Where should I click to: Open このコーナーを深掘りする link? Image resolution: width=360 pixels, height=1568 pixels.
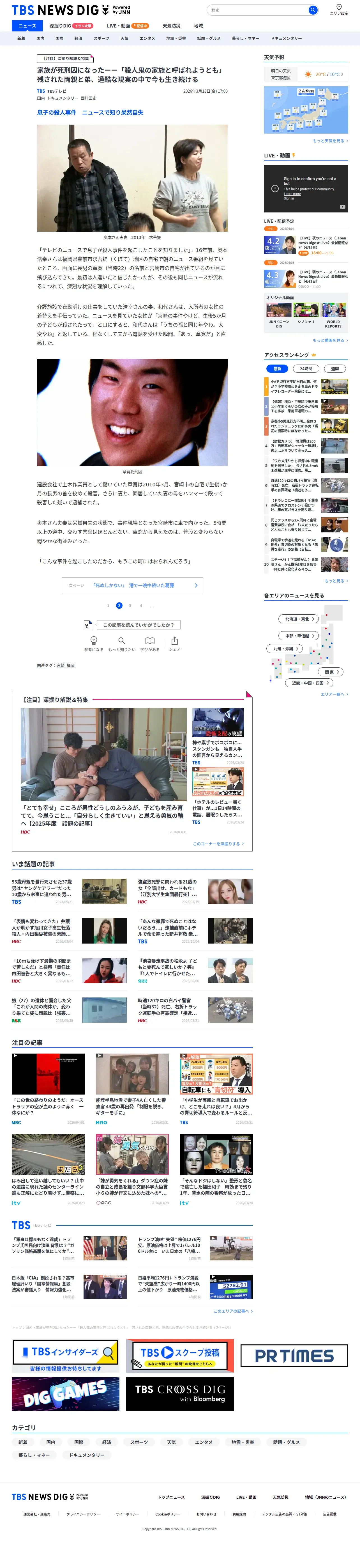219,844
